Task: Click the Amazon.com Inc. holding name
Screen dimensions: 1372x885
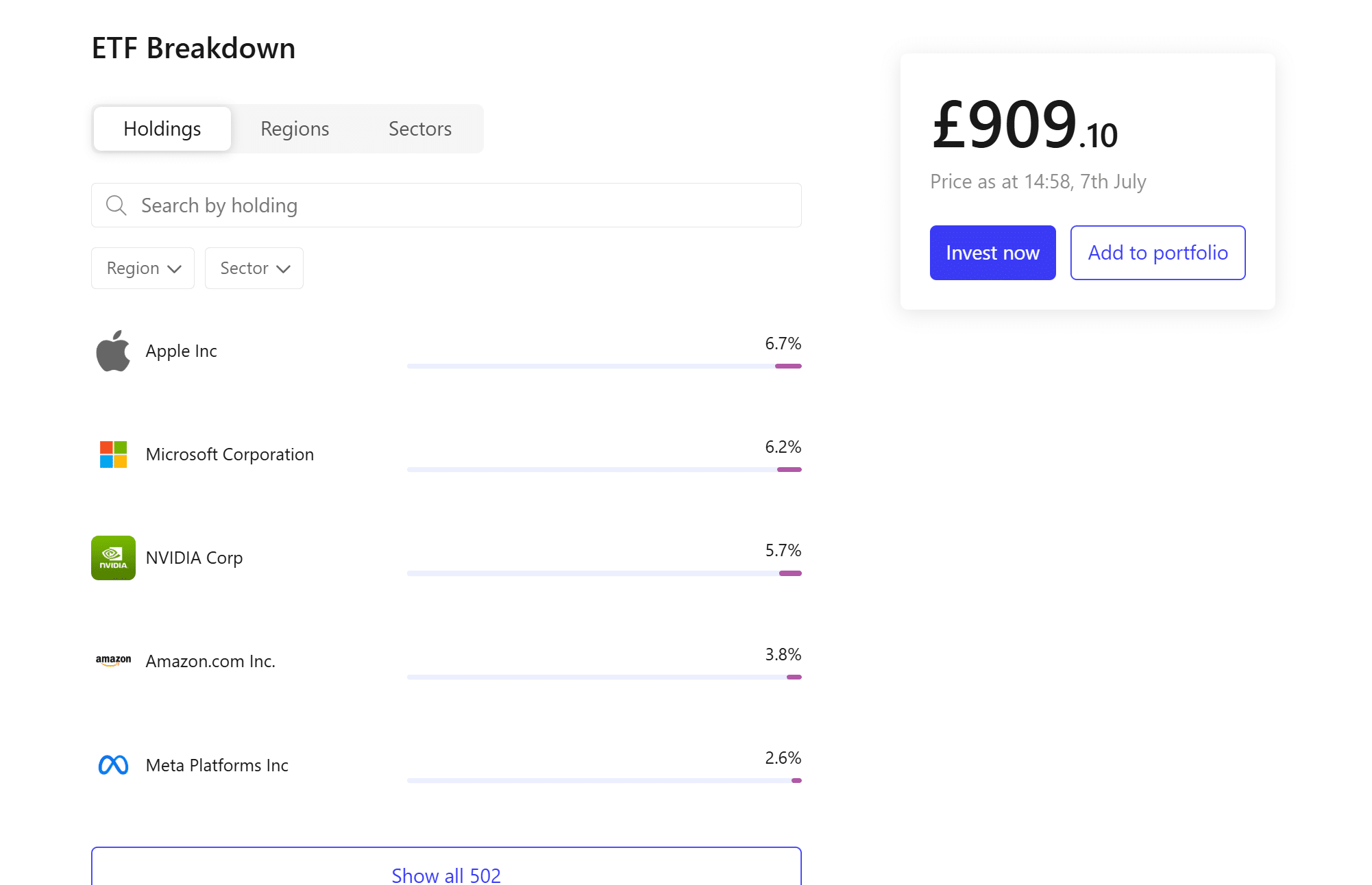Action: pos(210,661)
